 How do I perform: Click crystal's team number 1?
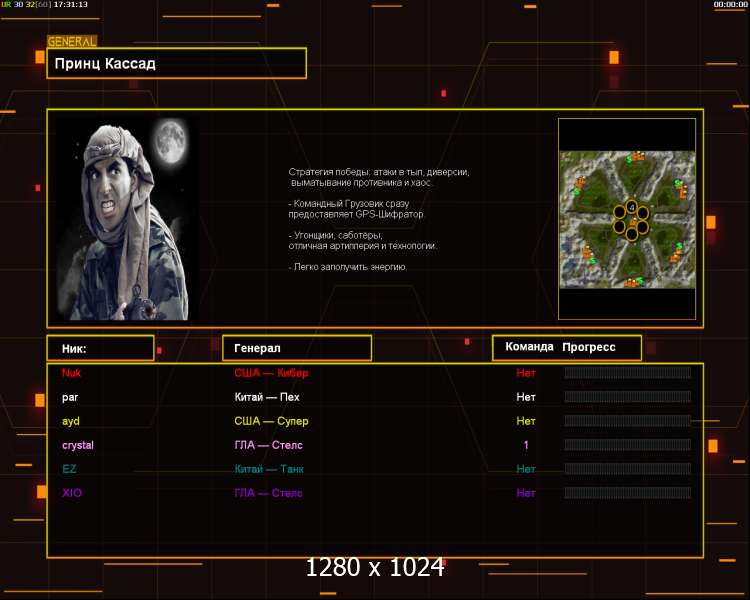[526, 445]
